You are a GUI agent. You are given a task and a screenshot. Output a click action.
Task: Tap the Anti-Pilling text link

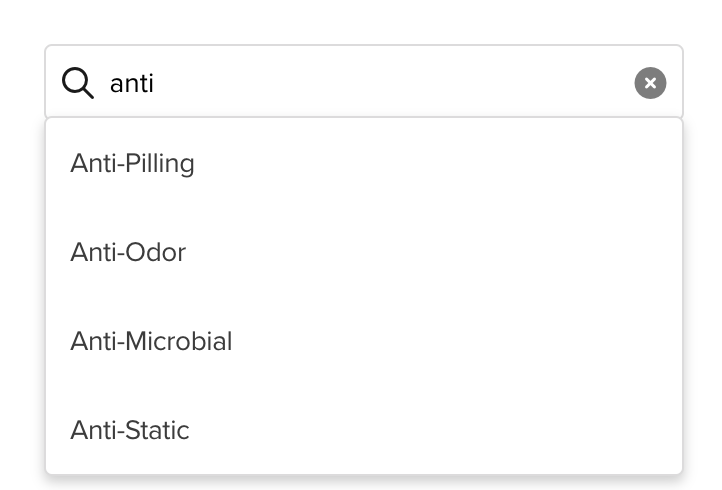(x=132, y=164)
